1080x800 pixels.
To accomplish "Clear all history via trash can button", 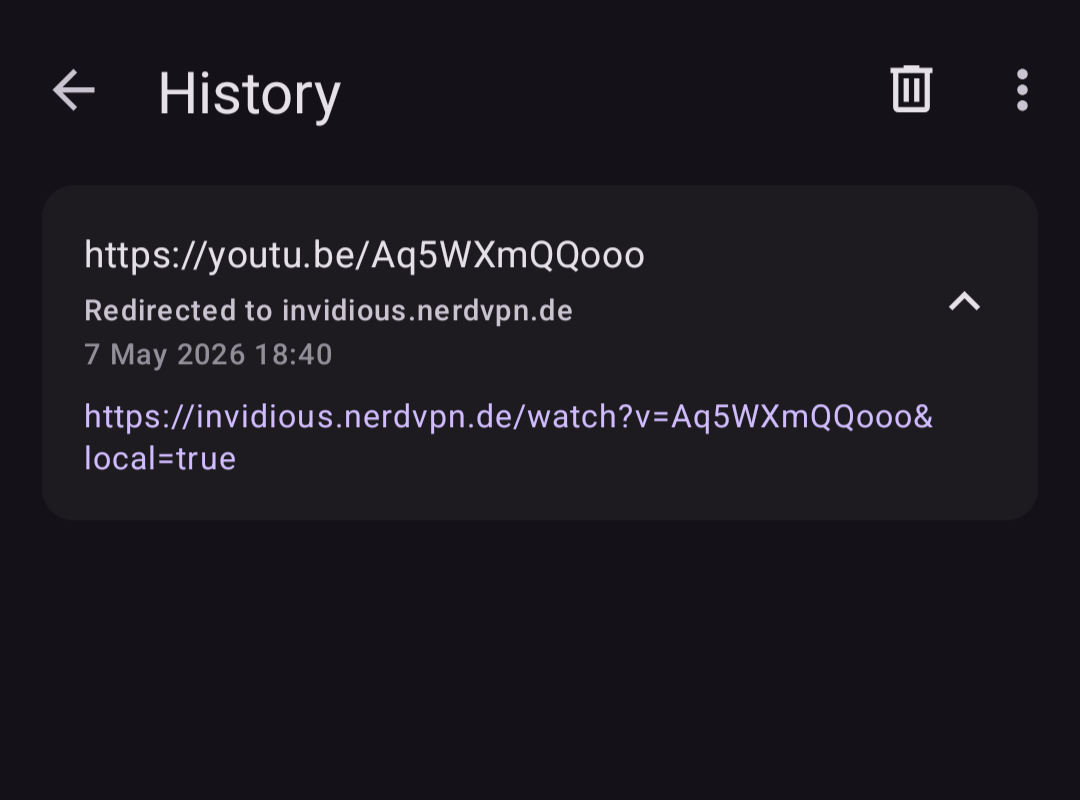I will (x=911, y=89).
